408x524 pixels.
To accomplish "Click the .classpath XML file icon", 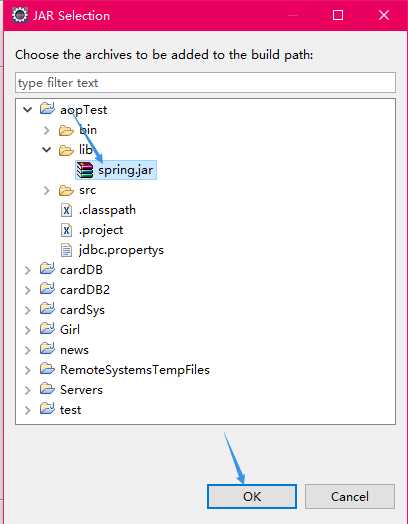I will [66, 210].
